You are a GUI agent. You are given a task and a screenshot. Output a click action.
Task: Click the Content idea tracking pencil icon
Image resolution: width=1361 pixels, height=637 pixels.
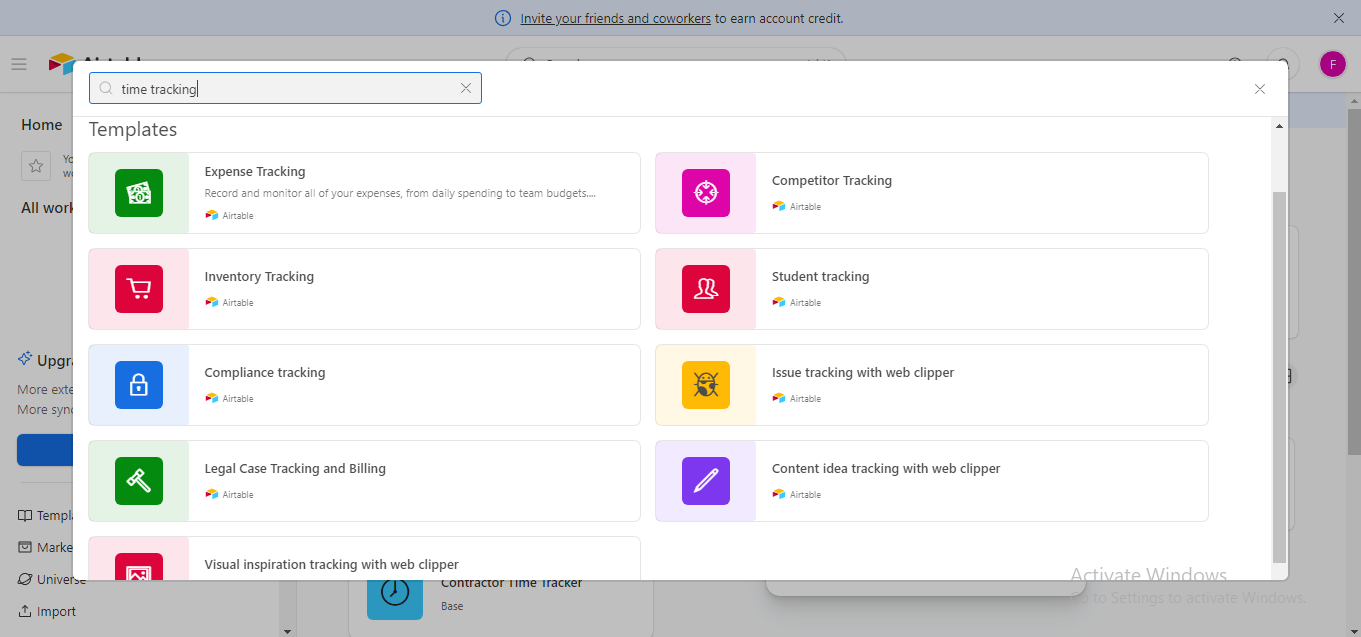[x=705, y=481]
